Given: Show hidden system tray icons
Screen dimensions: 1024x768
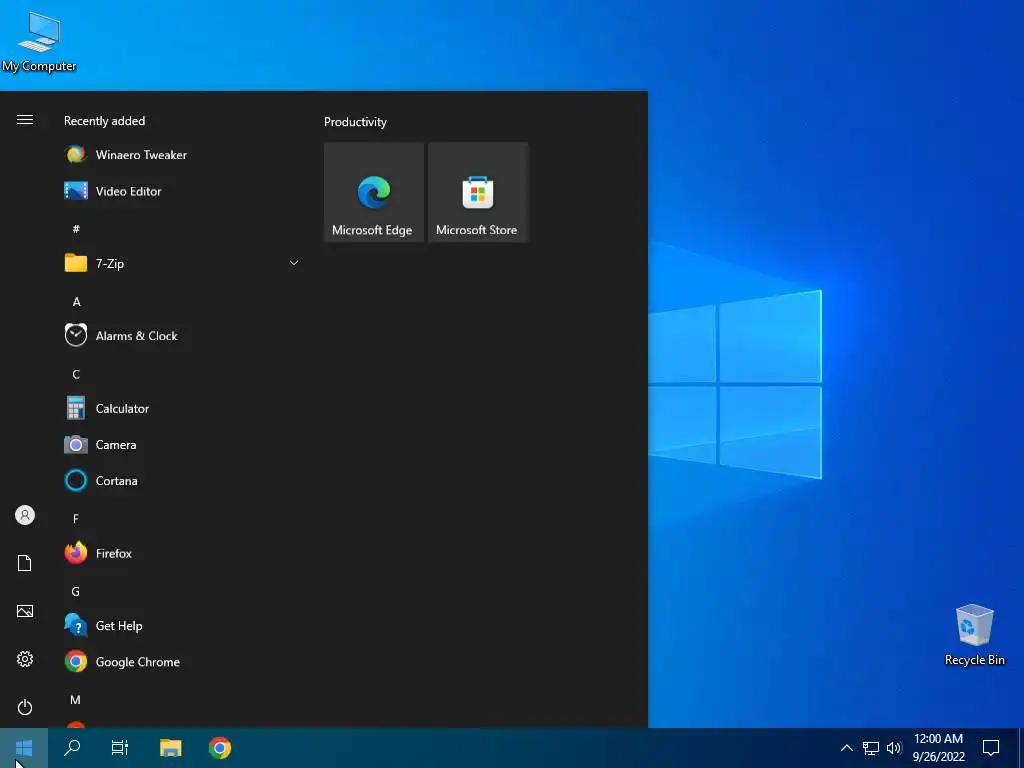Looking at the screenshot, I should pyautogui.click(x=846, y=748).
